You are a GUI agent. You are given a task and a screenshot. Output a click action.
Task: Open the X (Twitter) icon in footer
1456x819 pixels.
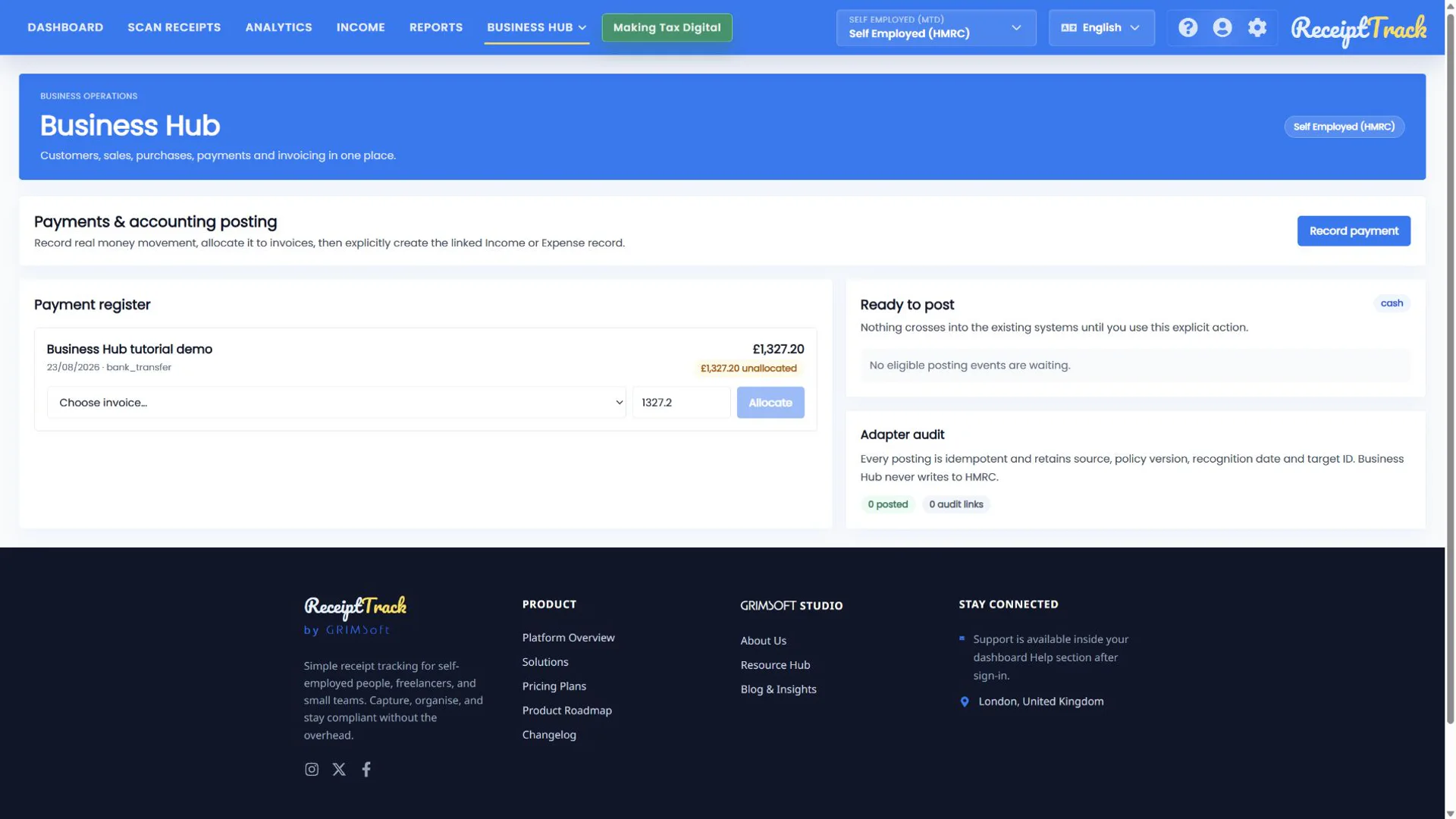point(339,770)
